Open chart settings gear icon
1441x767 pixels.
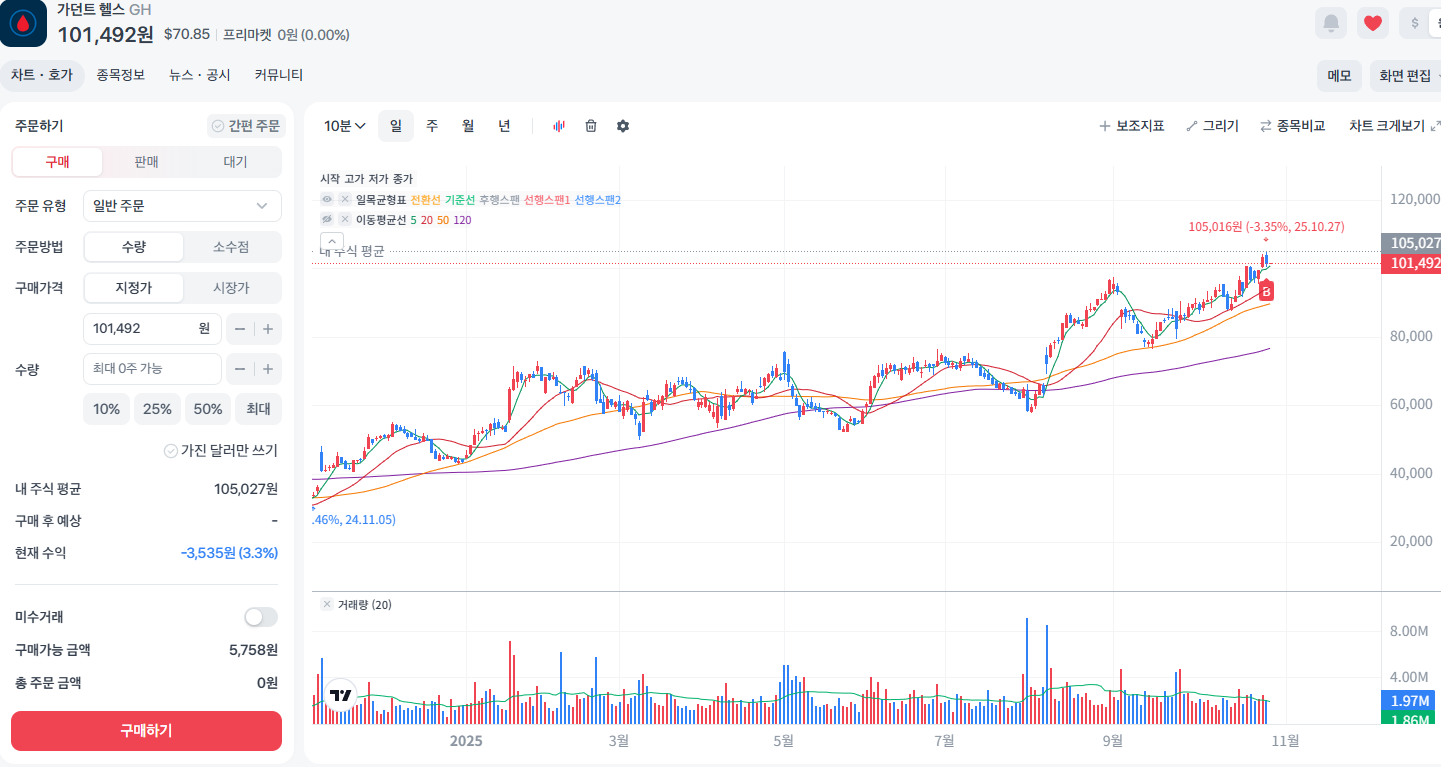point(623,126)
